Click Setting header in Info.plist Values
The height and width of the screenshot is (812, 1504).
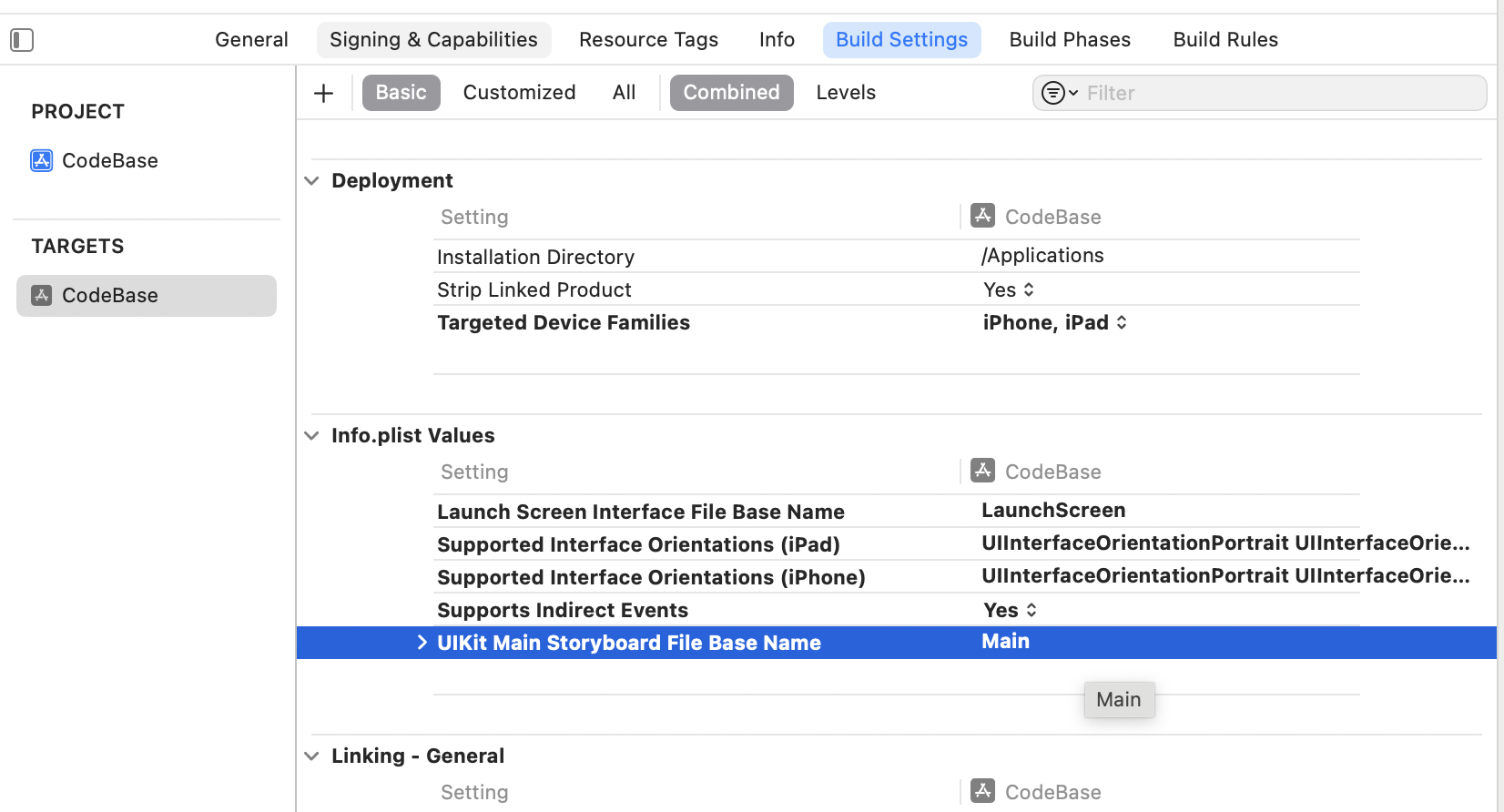pos(474,472)
